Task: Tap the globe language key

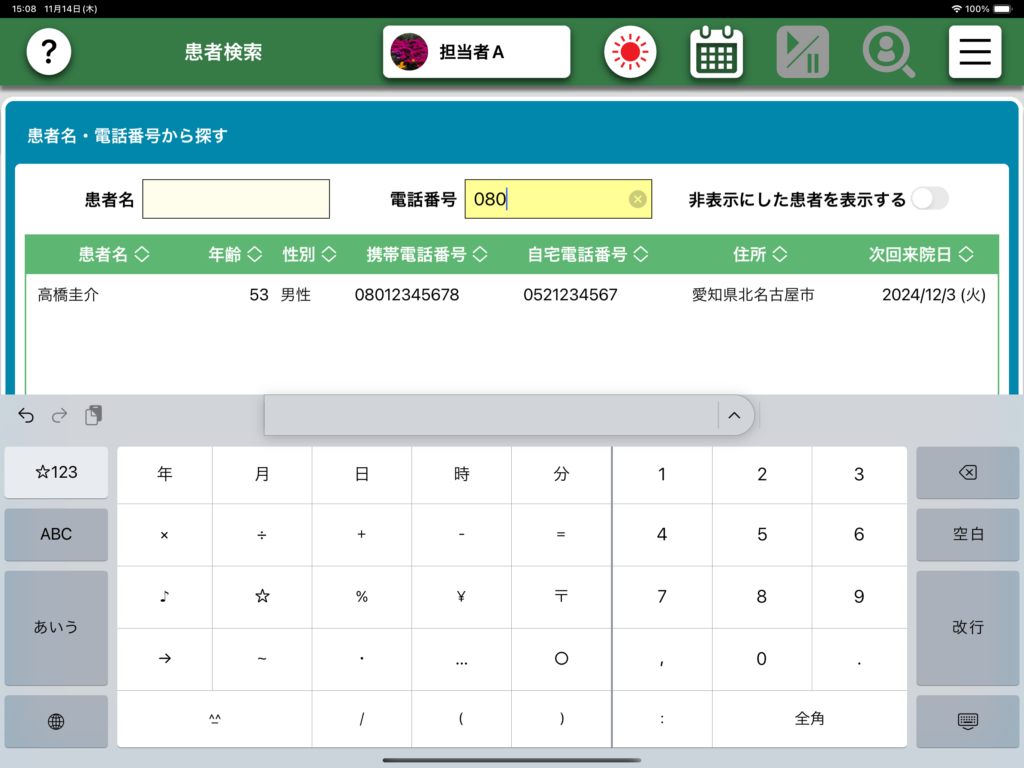Action: click(56, 721)
